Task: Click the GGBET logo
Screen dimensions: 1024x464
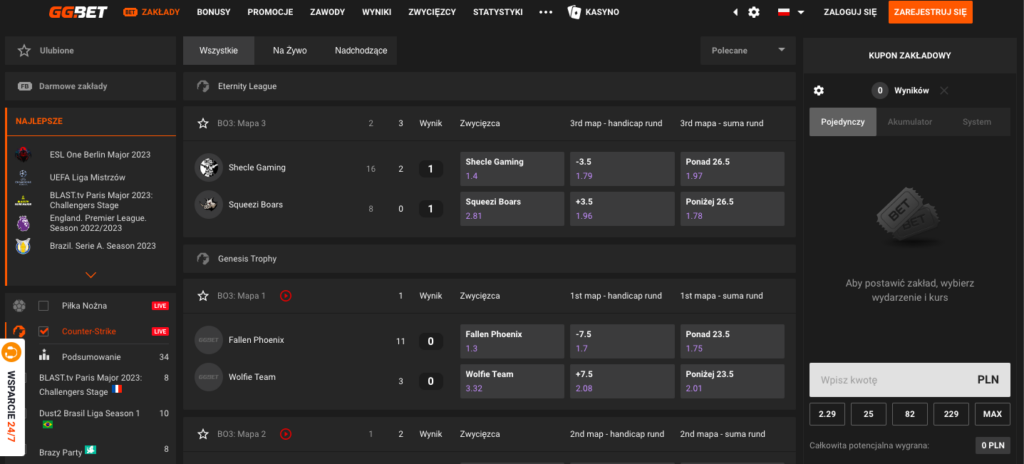Action: [x=78, y=12]
